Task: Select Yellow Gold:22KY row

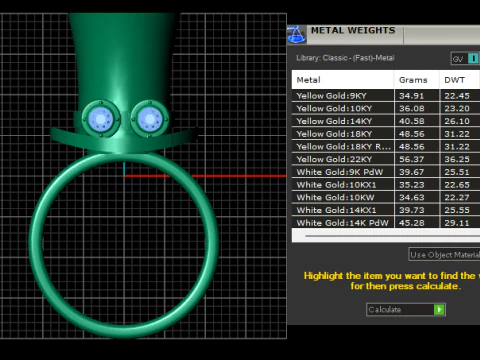Action: coord(386,159)
